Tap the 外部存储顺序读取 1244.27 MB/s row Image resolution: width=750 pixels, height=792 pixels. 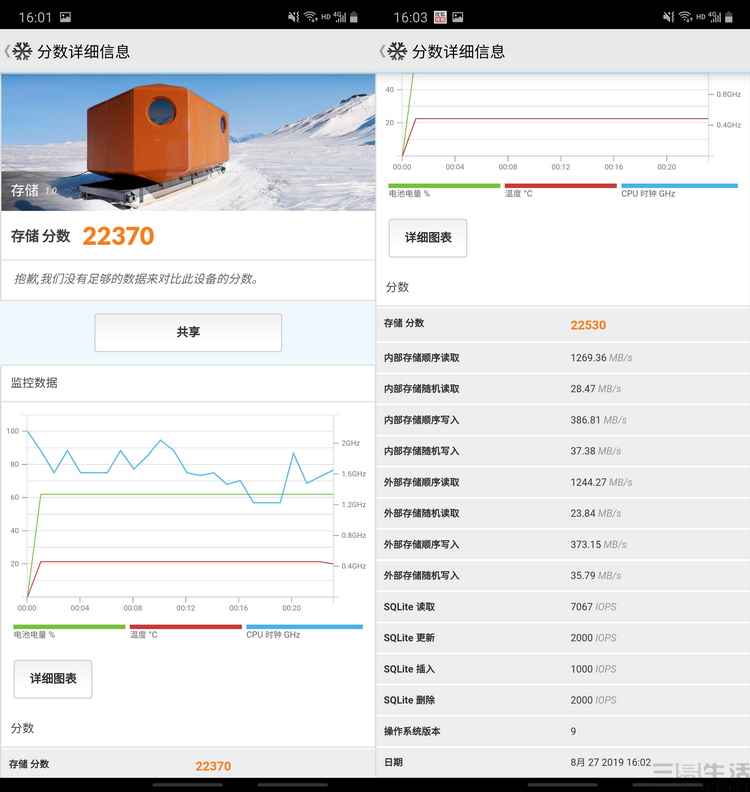pos(563,482)
